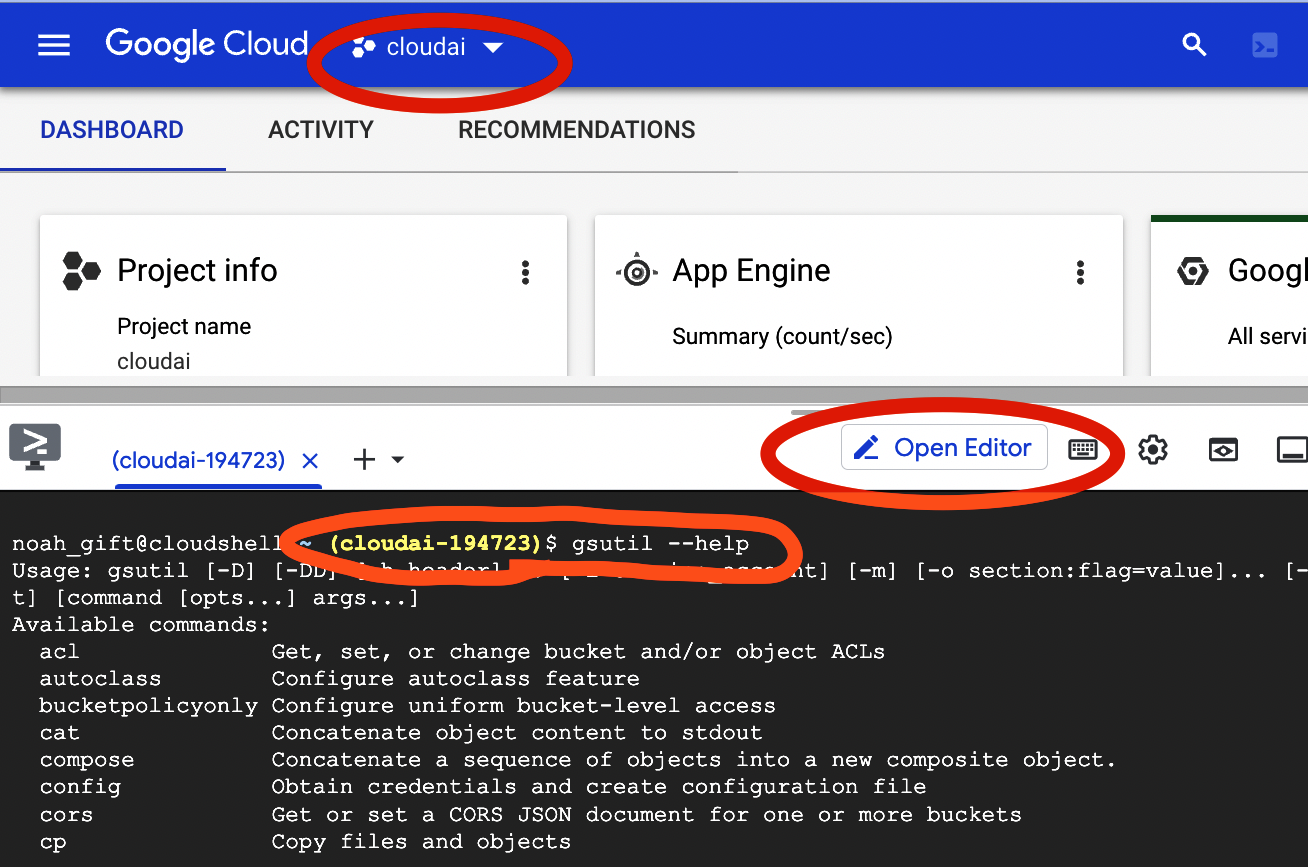
Task: Switch to the ACTIVITY tab
Action: point(321,130)
